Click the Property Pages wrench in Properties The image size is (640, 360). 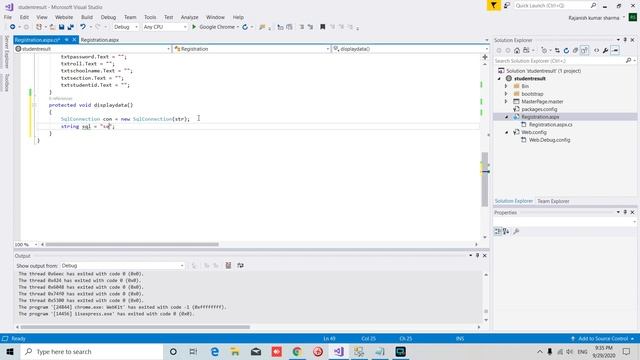point(516,231)
